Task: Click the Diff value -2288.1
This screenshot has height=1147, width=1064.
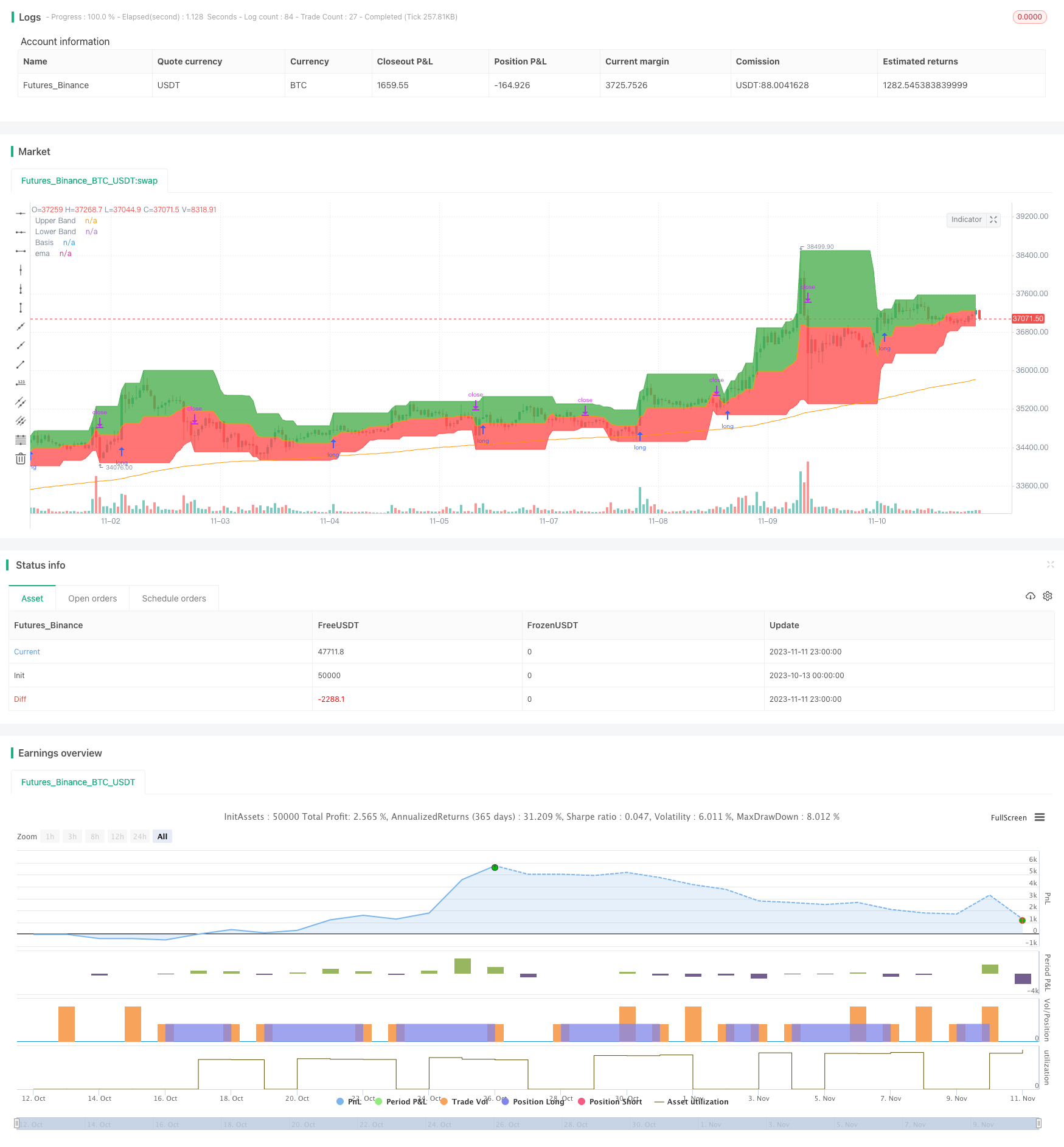Action: coord(332,699)
